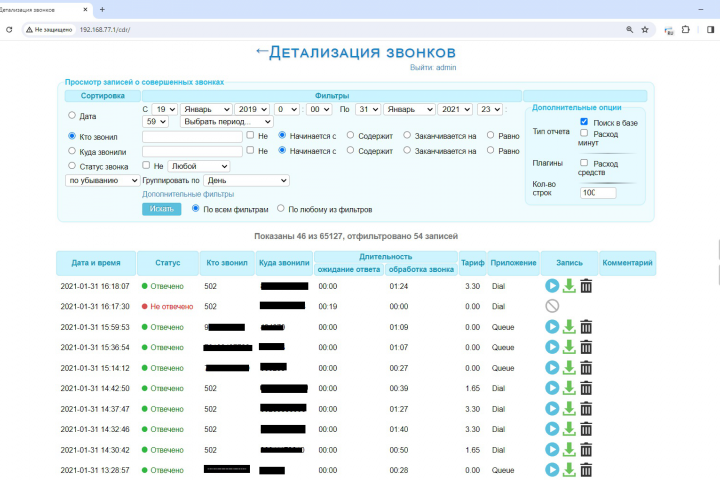Download recording of 15:59:53 call

coord(569,327)
